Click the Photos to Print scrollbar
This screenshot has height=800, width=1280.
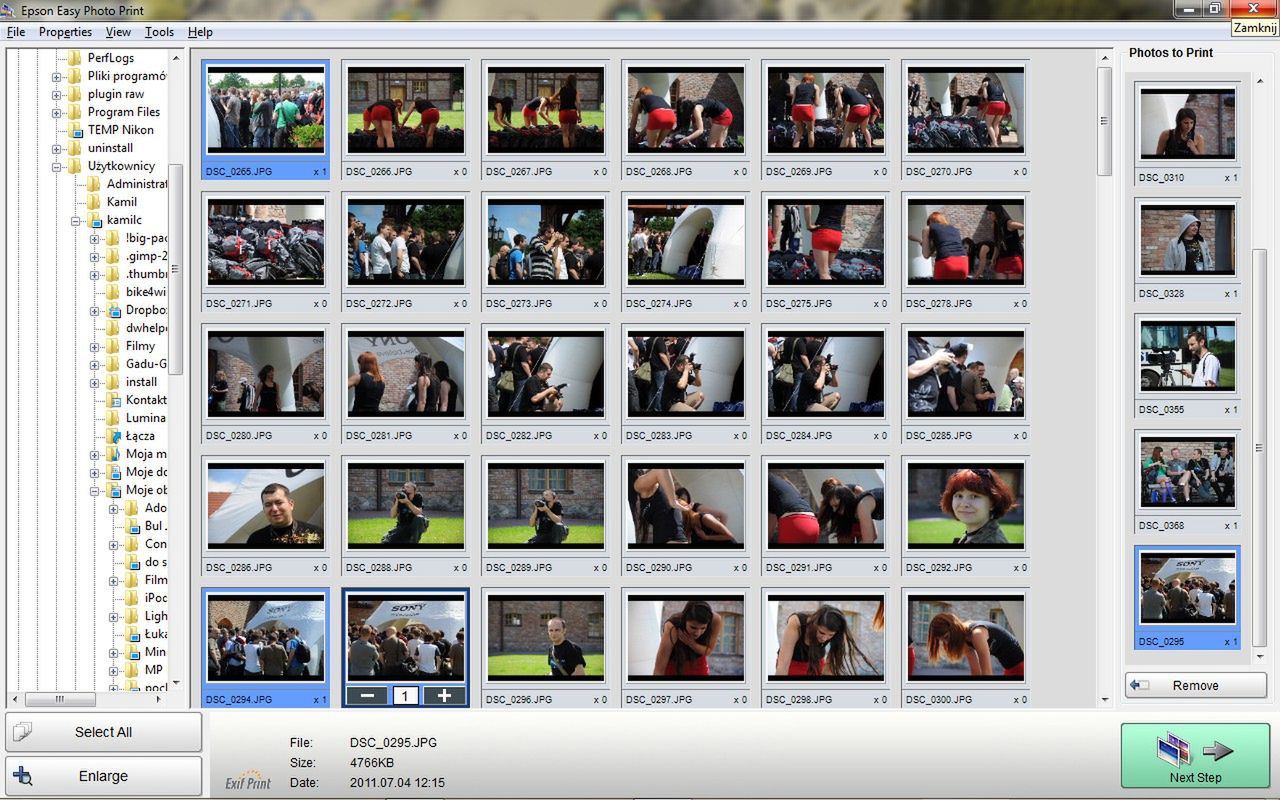[1260, 447]
